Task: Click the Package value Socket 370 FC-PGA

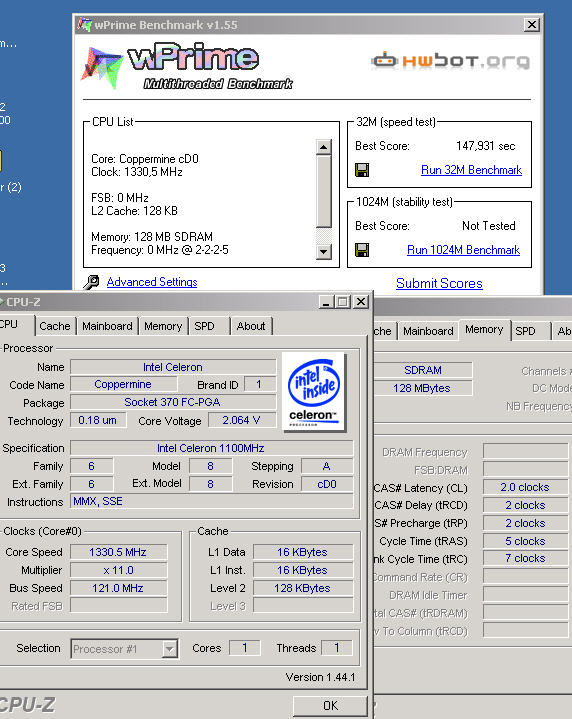Action: [x=173, y=402]
